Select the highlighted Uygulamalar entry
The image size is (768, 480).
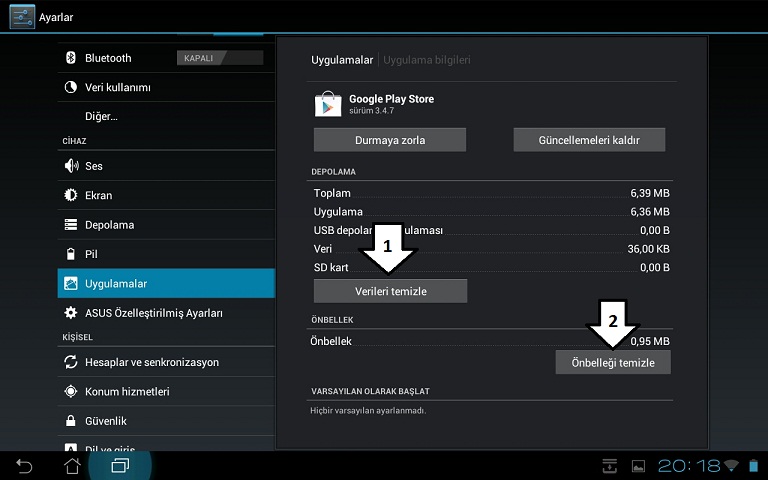[x=166, y=283]
